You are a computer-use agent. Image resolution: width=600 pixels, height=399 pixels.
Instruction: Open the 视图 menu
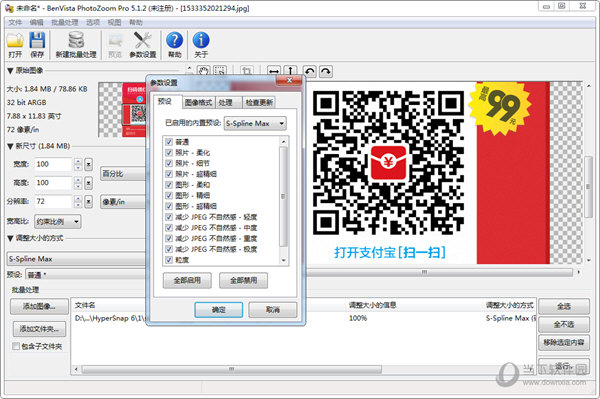[114, 23]
